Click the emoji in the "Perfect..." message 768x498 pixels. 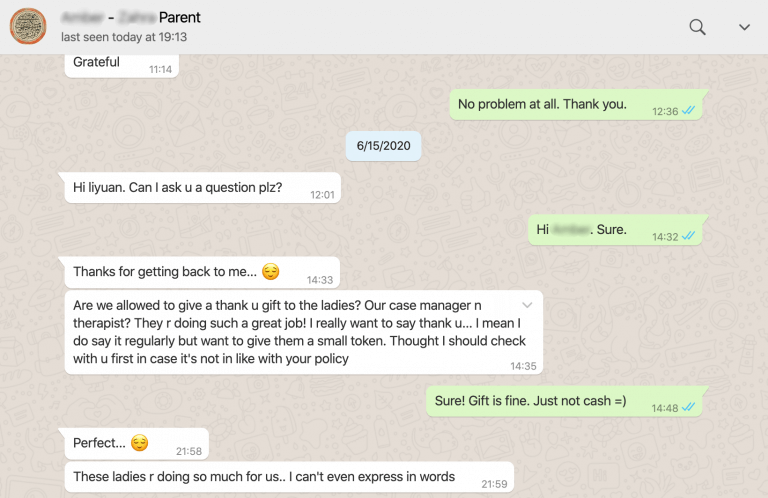tap(139, 442)
